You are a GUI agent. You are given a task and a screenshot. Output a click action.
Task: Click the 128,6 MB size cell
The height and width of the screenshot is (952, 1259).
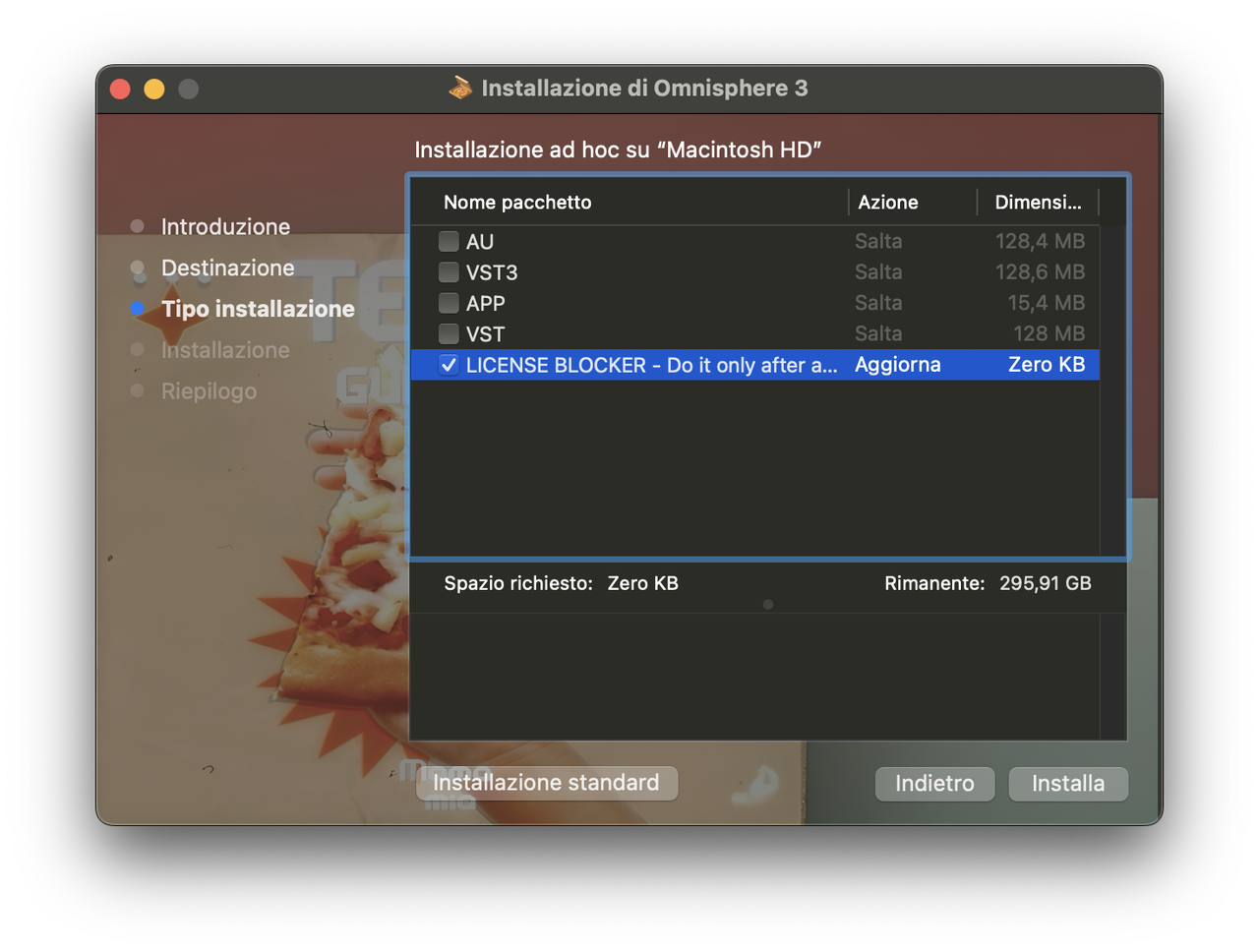click(x=1040, y=271)
